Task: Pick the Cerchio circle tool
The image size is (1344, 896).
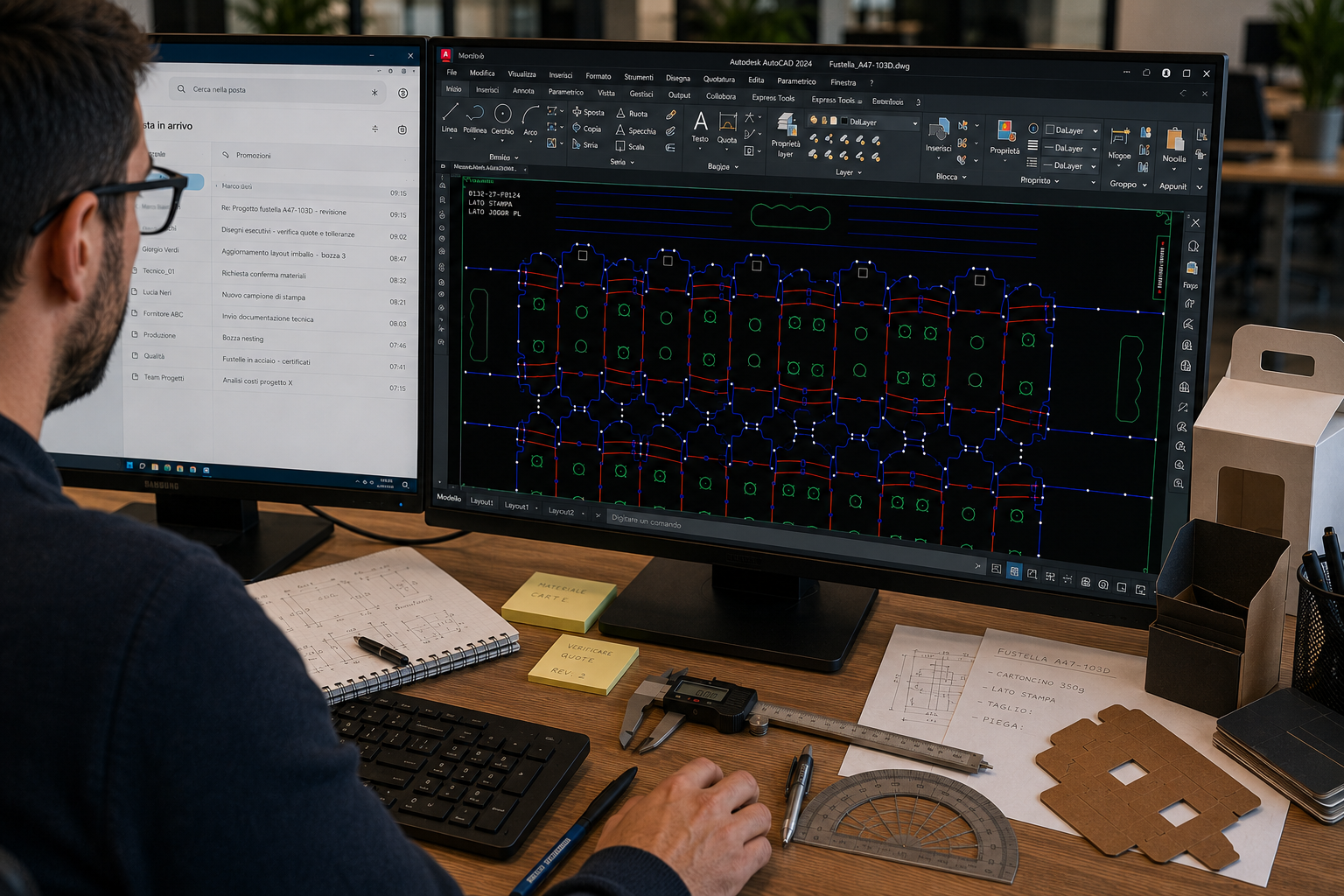Action: [x=502, y=120]
